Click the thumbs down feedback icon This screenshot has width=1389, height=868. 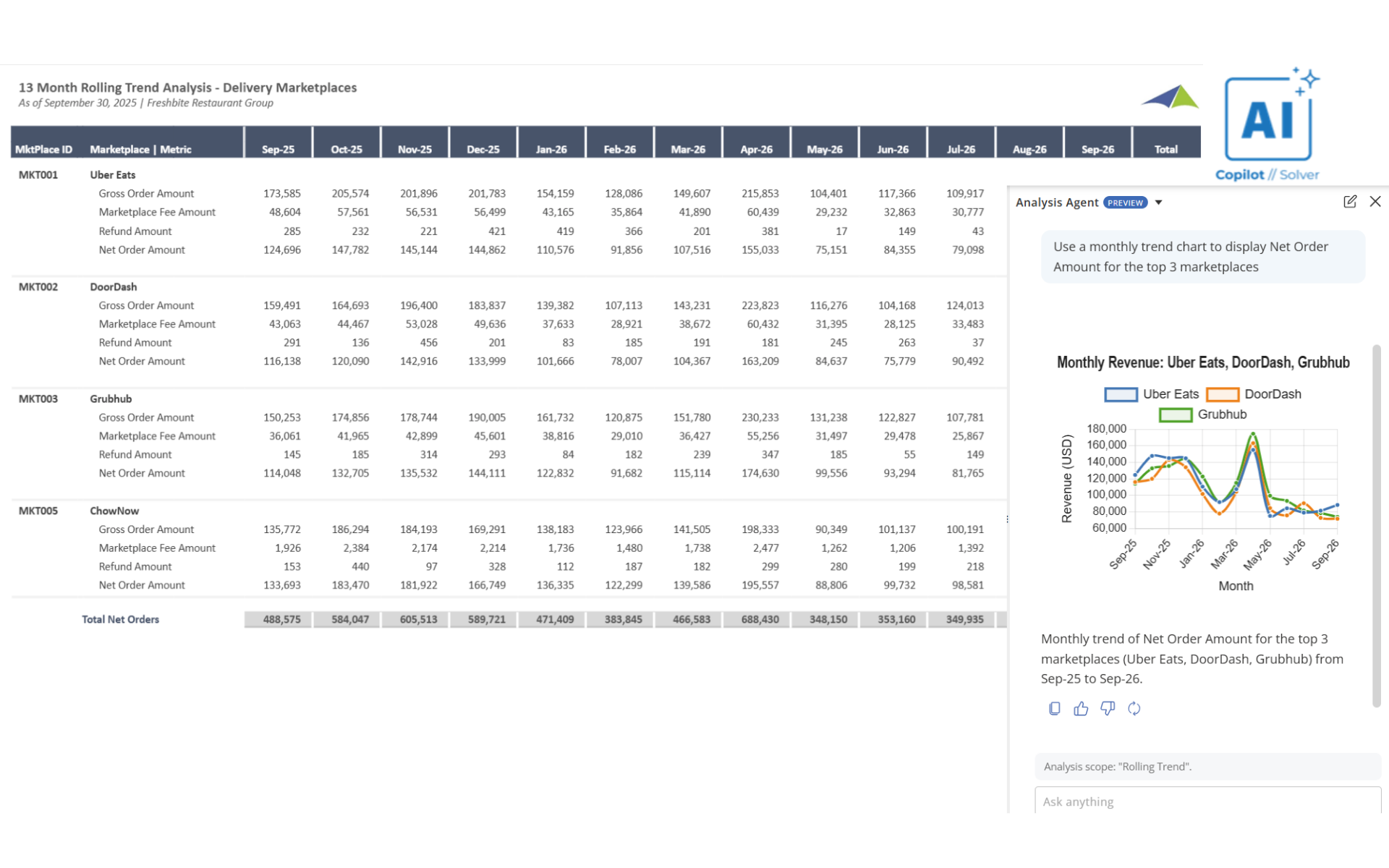click(1108, 709)
